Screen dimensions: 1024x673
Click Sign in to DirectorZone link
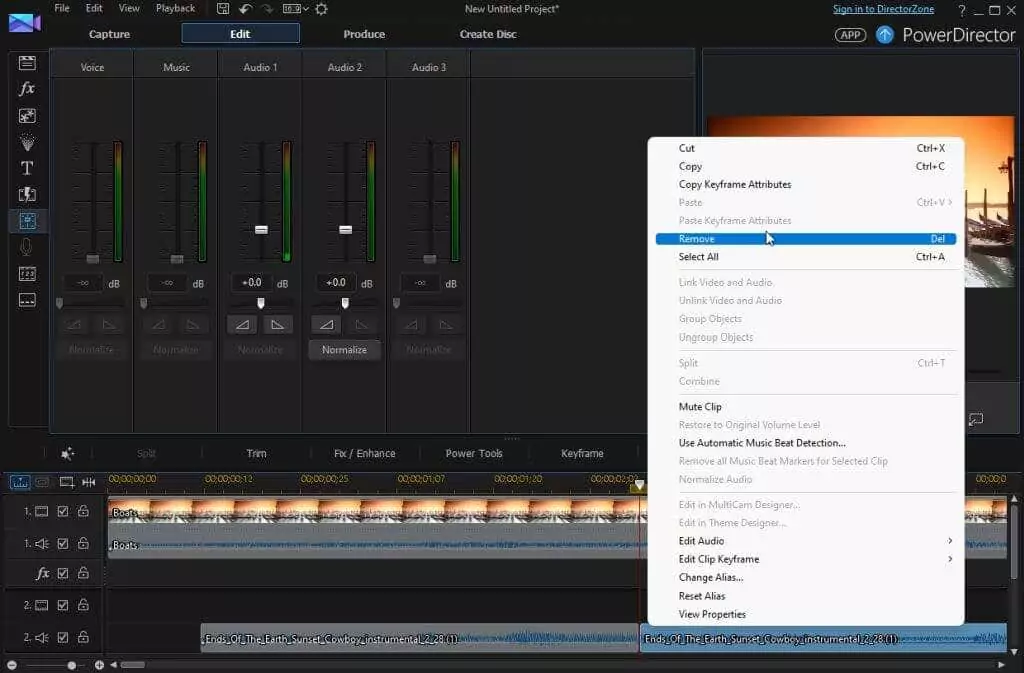pyautogui.click(x=885, y=9)
